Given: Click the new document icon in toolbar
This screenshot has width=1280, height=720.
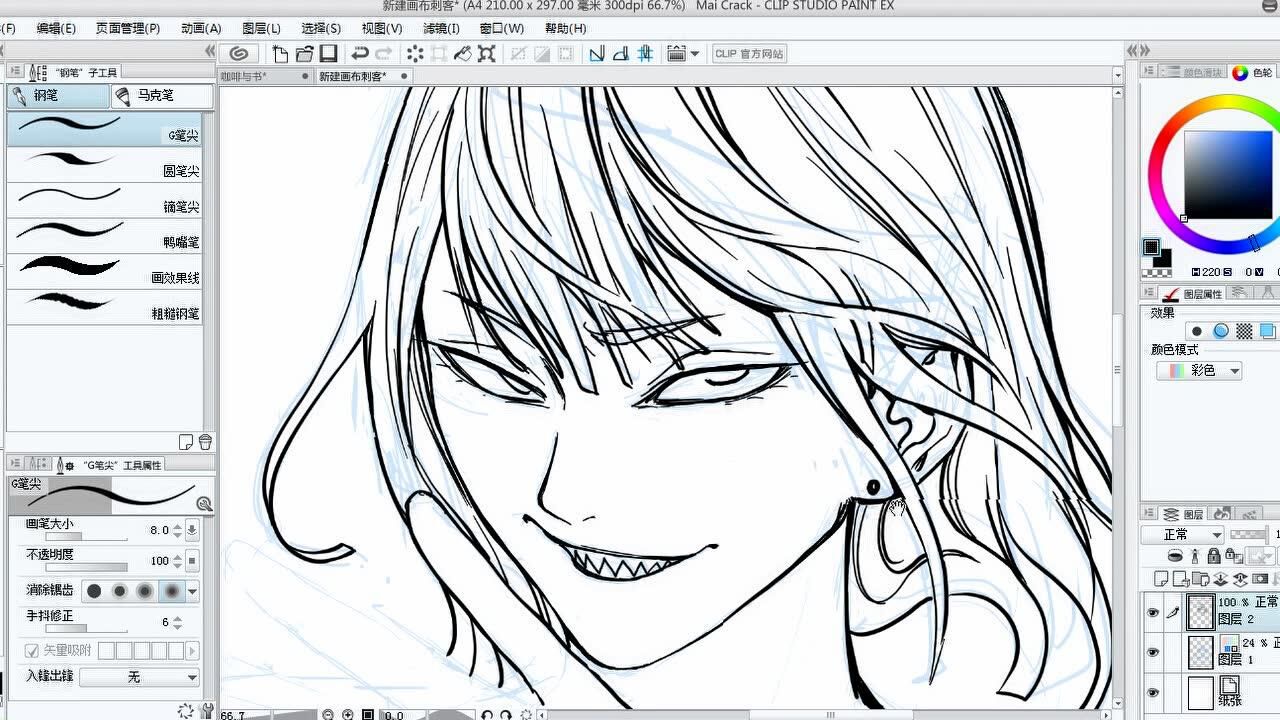Looking at the screenshot, I should point(280,54).
